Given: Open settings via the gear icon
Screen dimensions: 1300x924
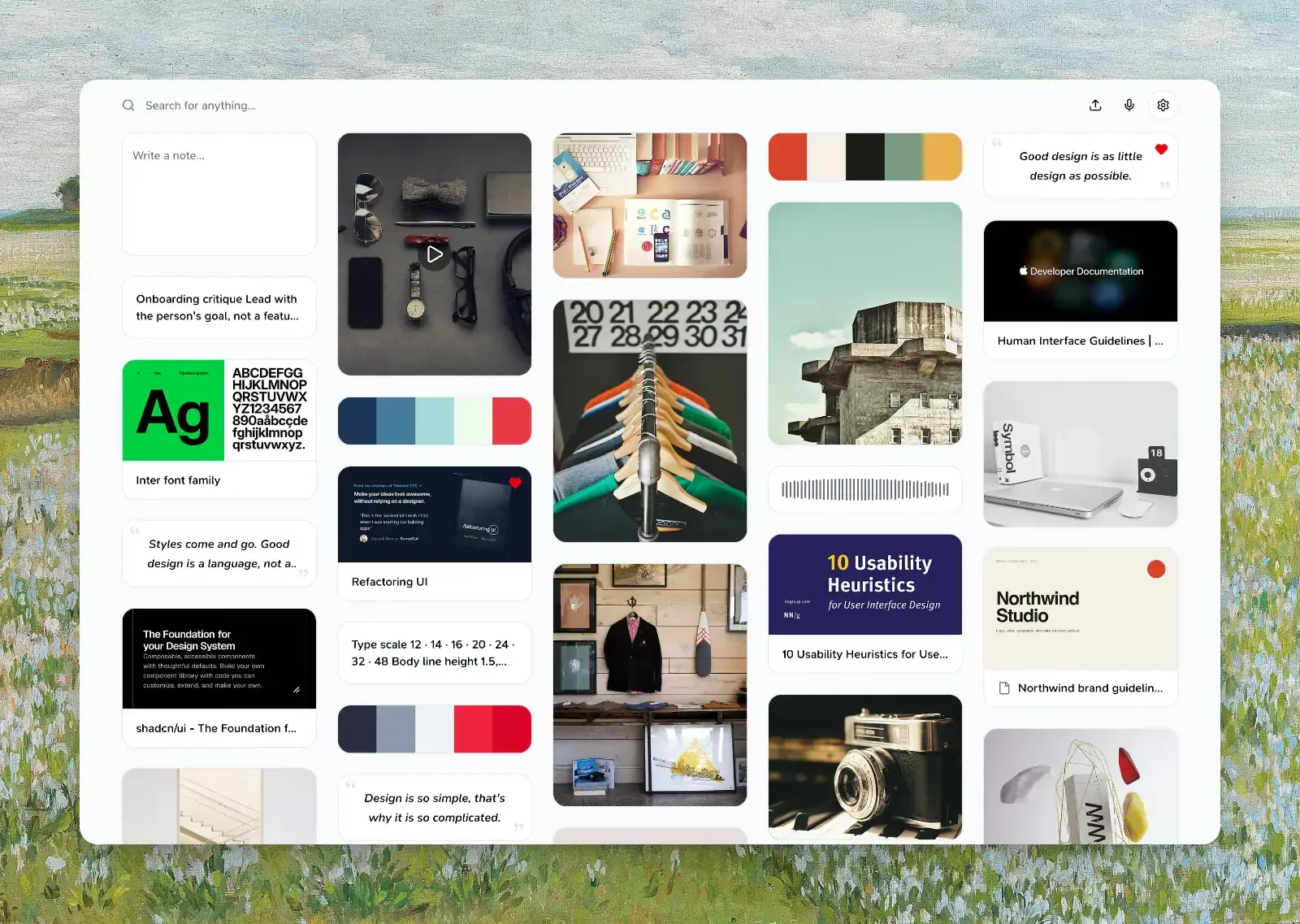Looking at the screenshot, I should click(1163, 106).
